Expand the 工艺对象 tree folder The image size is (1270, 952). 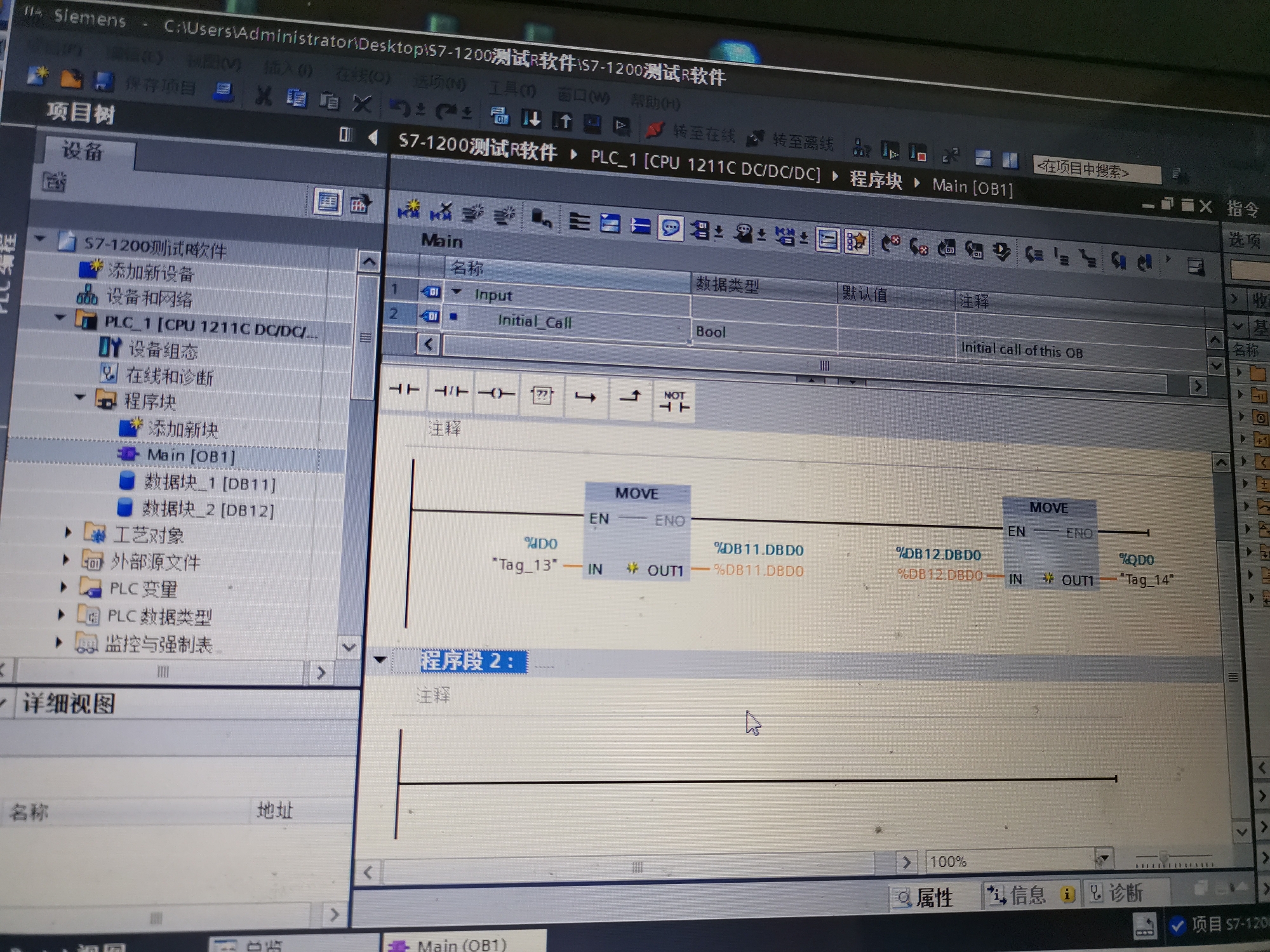click(x=69, y=532)
